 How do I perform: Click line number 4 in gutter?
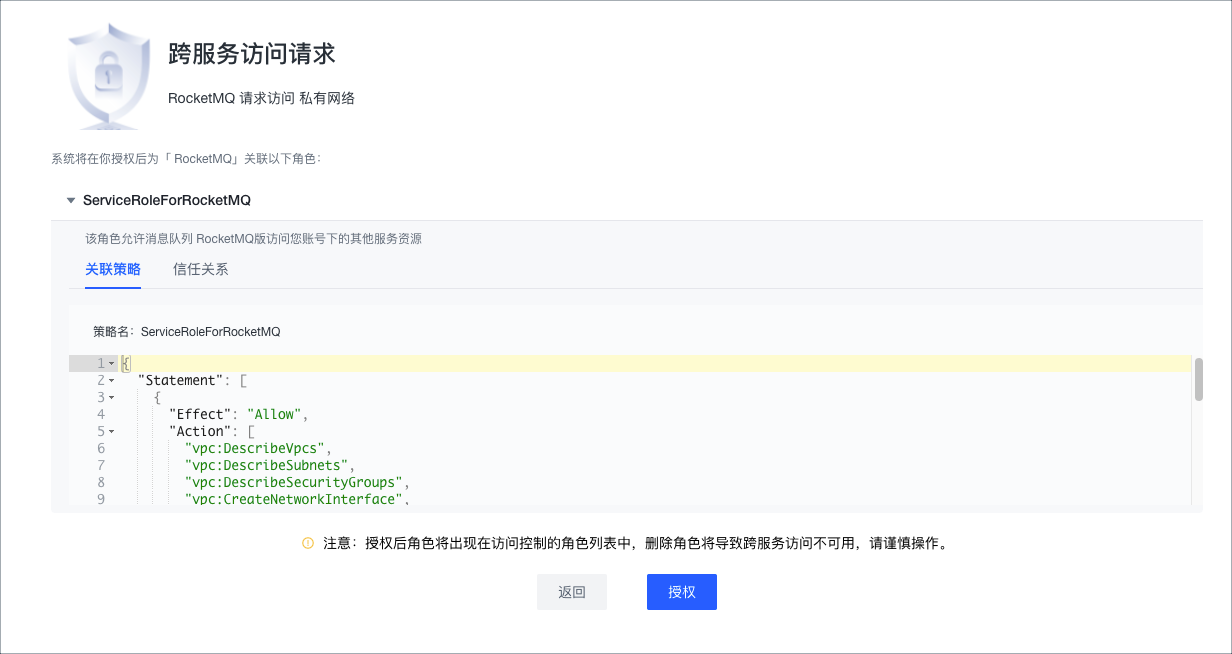[x=101, y=414]
